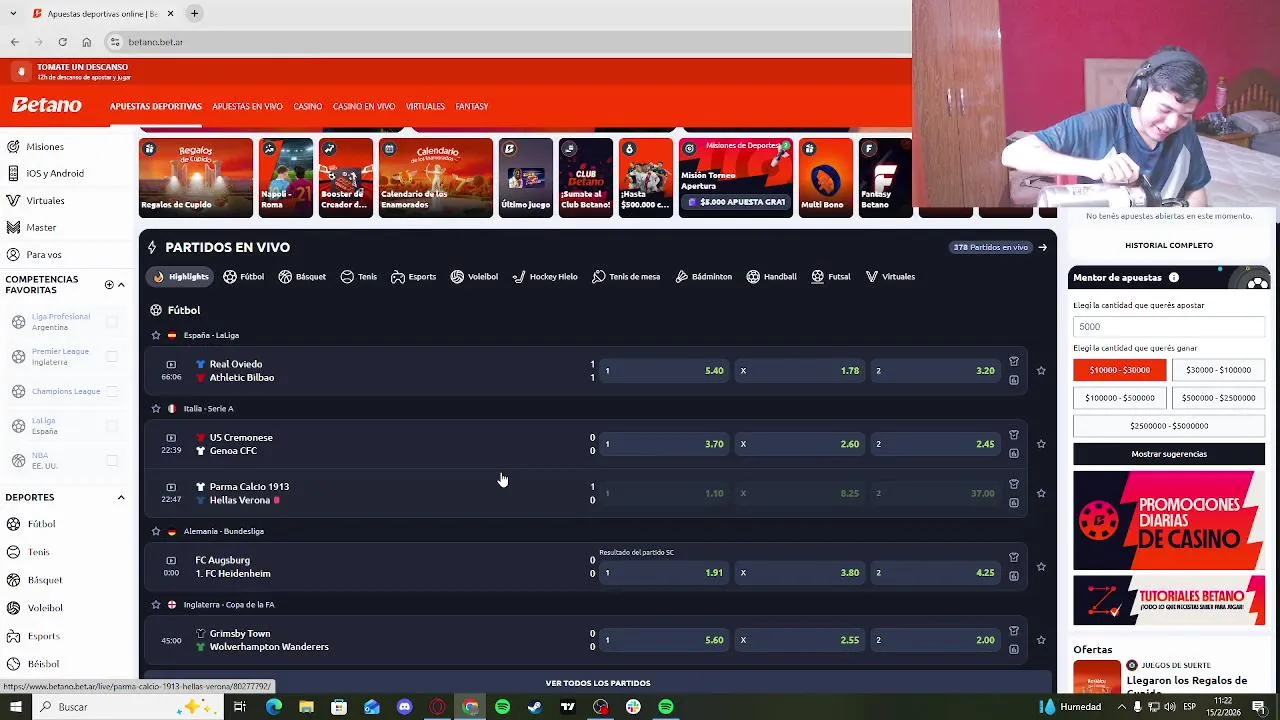The image size is (1280, 720).
Task: Open Promociones Diarias de Casino banner
Action: (1169, 520)
